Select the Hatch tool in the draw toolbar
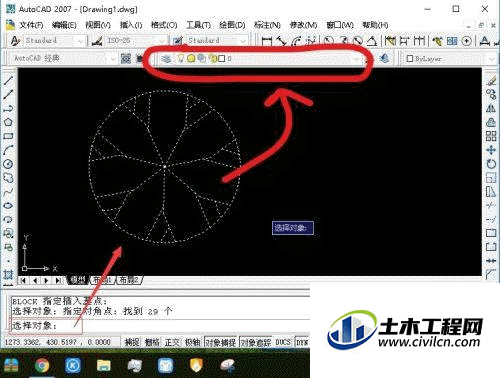This screenshot has width=500, height=378. 8,275
